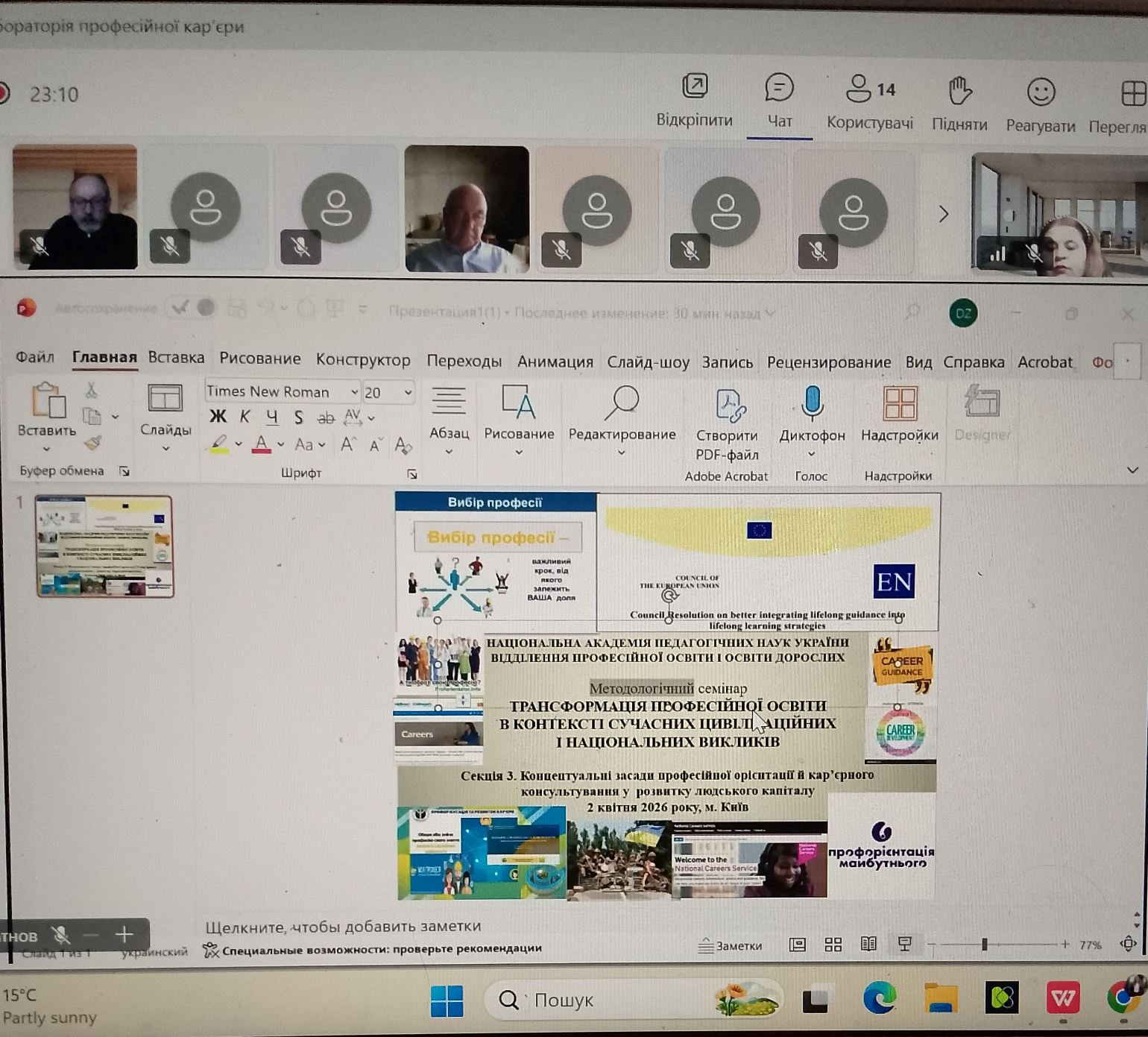This screenshot has width=1148, height=1037.
Task: Open the Надстройки add-ins icon
Action: (900, 403)
